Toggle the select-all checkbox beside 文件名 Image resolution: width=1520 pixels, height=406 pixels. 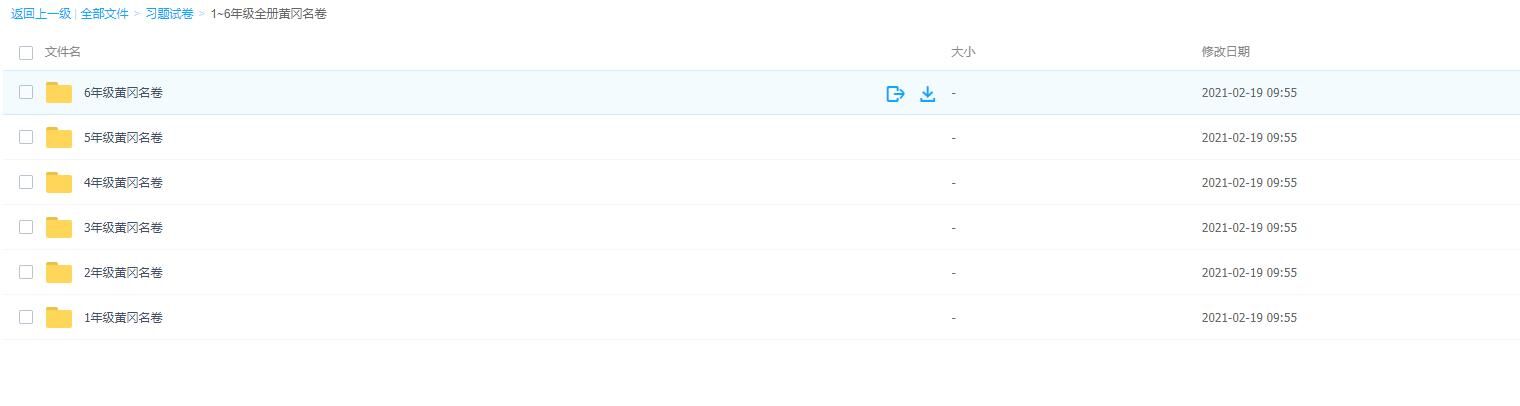26,52
